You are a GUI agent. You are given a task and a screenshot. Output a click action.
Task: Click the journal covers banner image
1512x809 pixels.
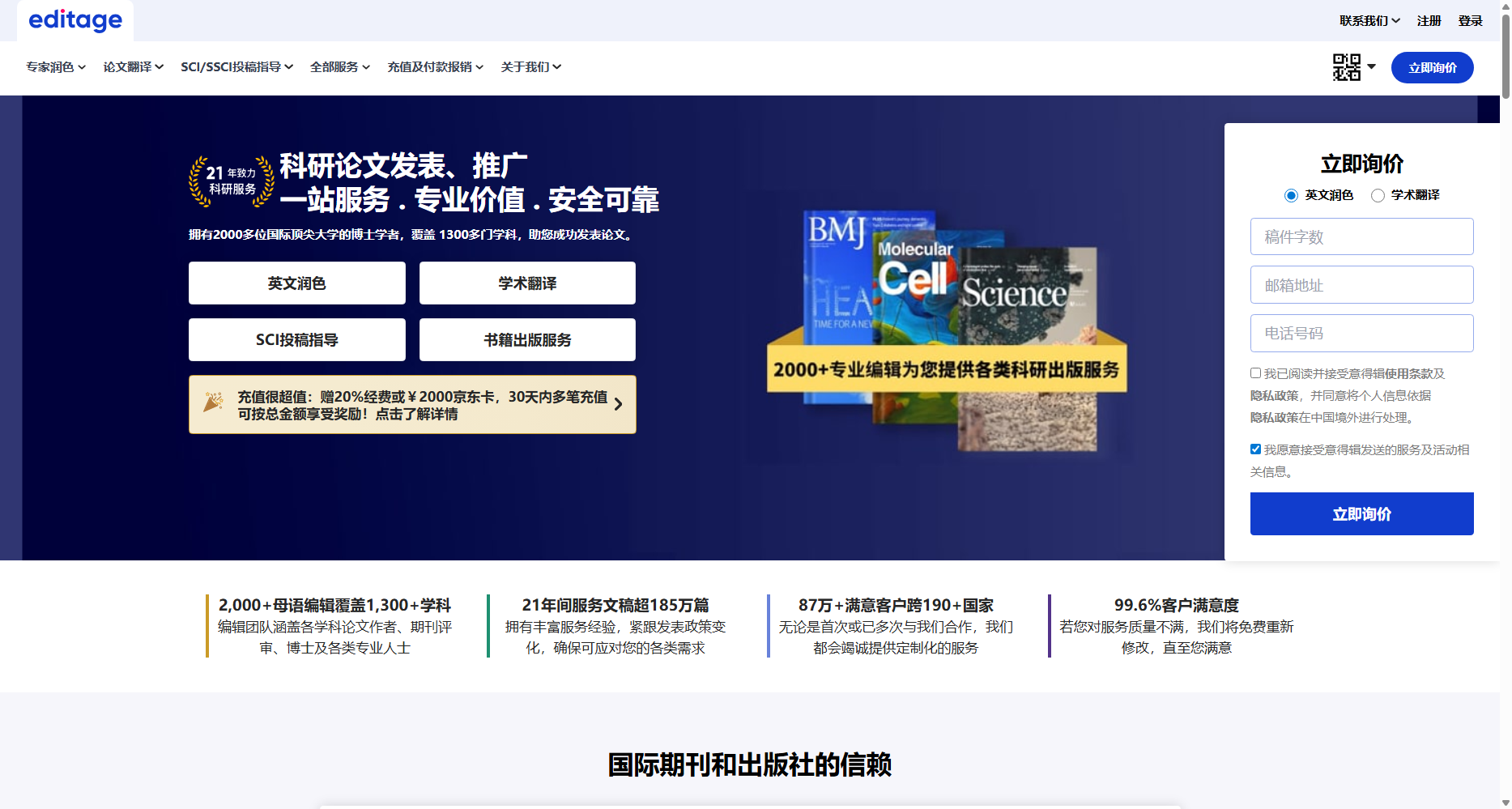(x=947, y=330)
